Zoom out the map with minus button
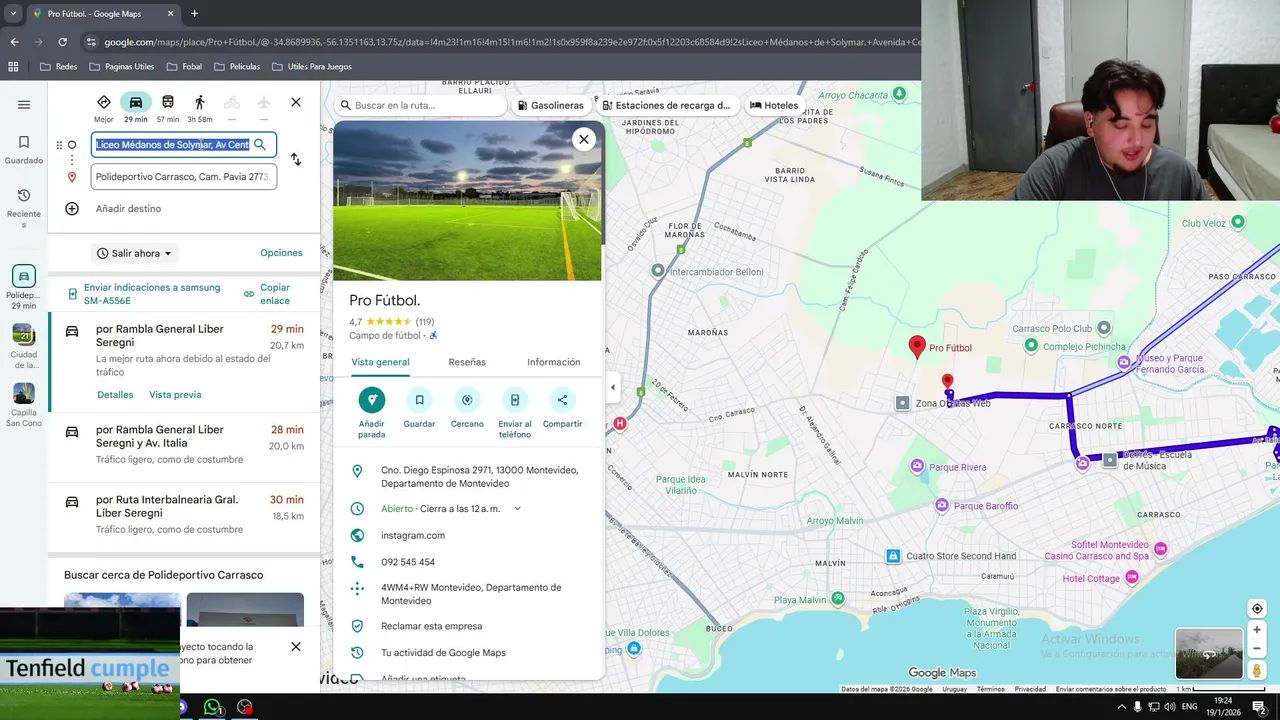Screen dimensions: 1280x720 (x=1257, y=648)
